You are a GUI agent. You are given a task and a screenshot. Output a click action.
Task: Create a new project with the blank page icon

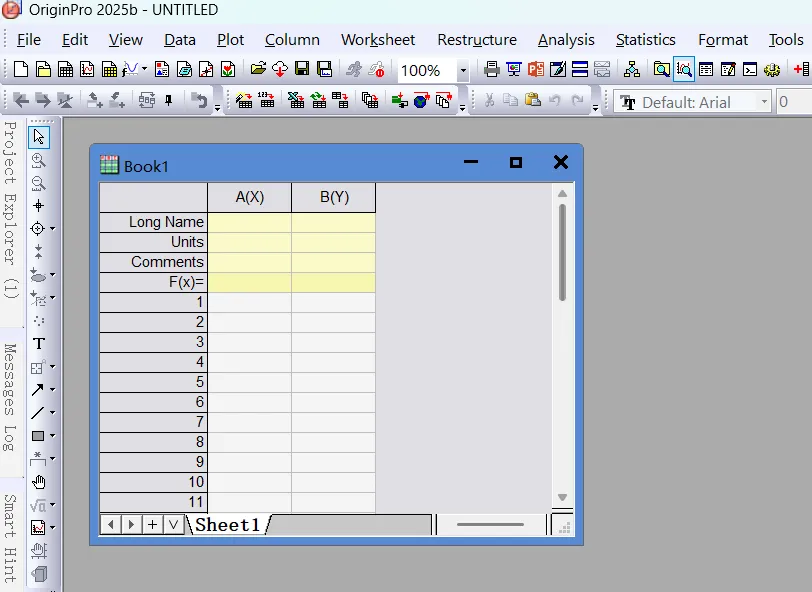point(21,69)
